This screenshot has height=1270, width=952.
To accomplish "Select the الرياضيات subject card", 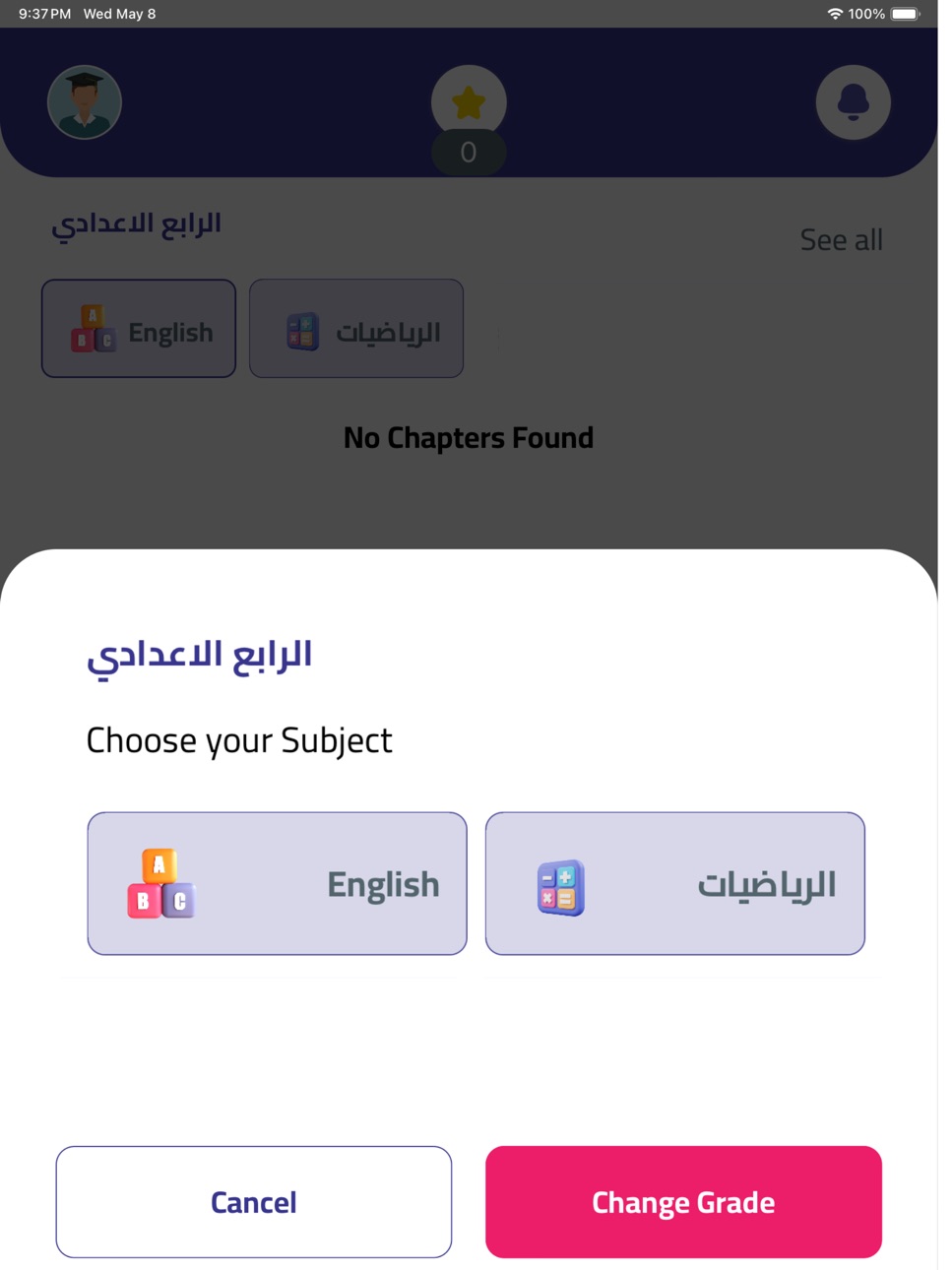I will [x=675, y=883].
